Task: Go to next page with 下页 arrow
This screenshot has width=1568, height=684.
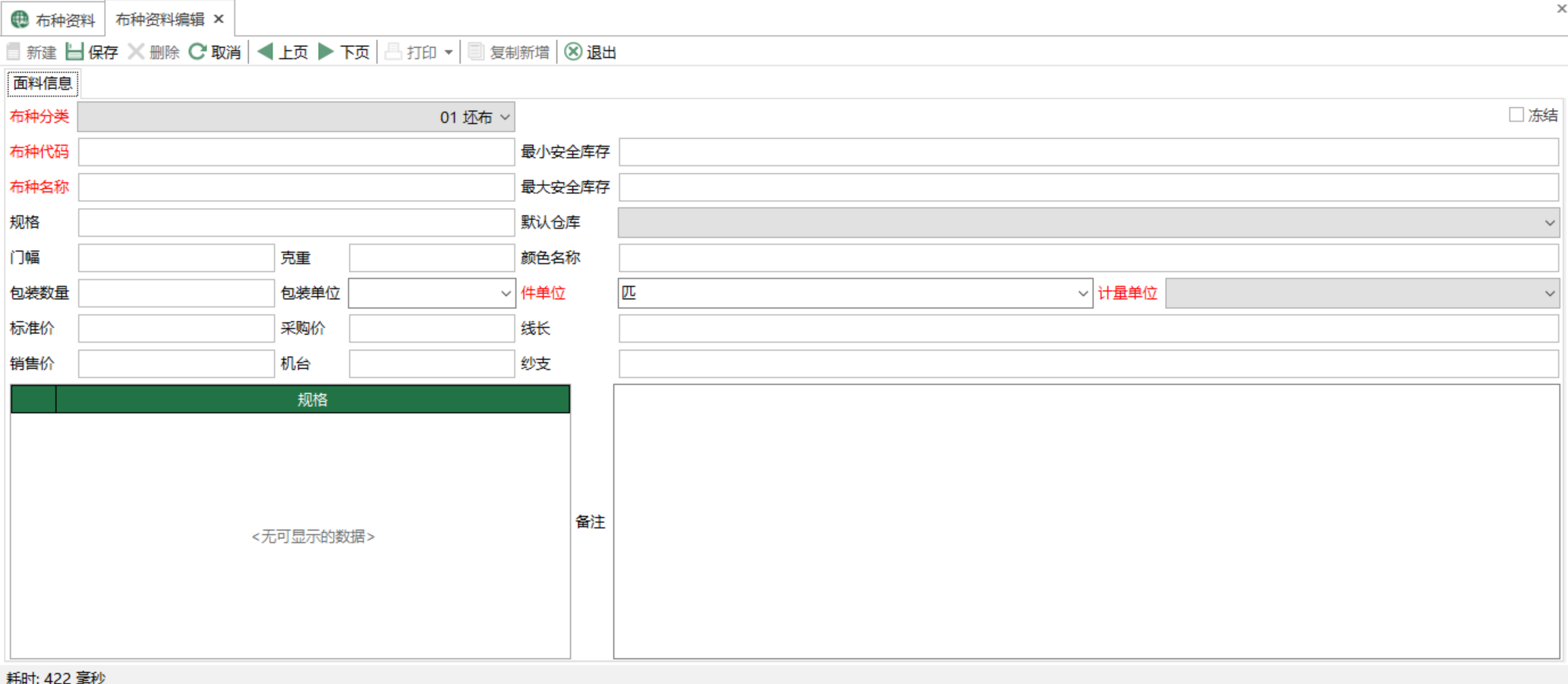Action: coord(326,52)
